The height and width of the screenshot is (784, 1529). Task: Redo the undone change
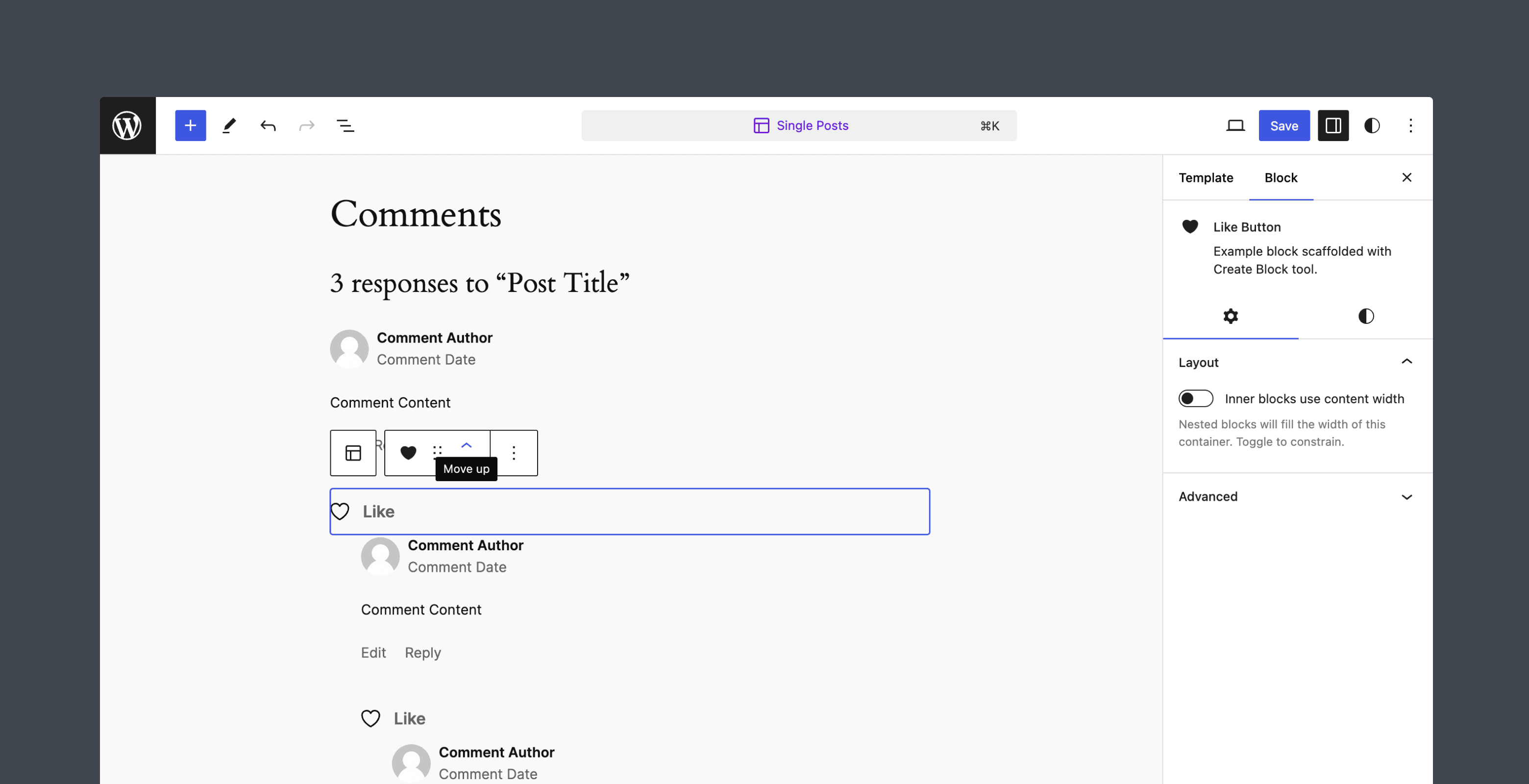[x=307, y=125]
